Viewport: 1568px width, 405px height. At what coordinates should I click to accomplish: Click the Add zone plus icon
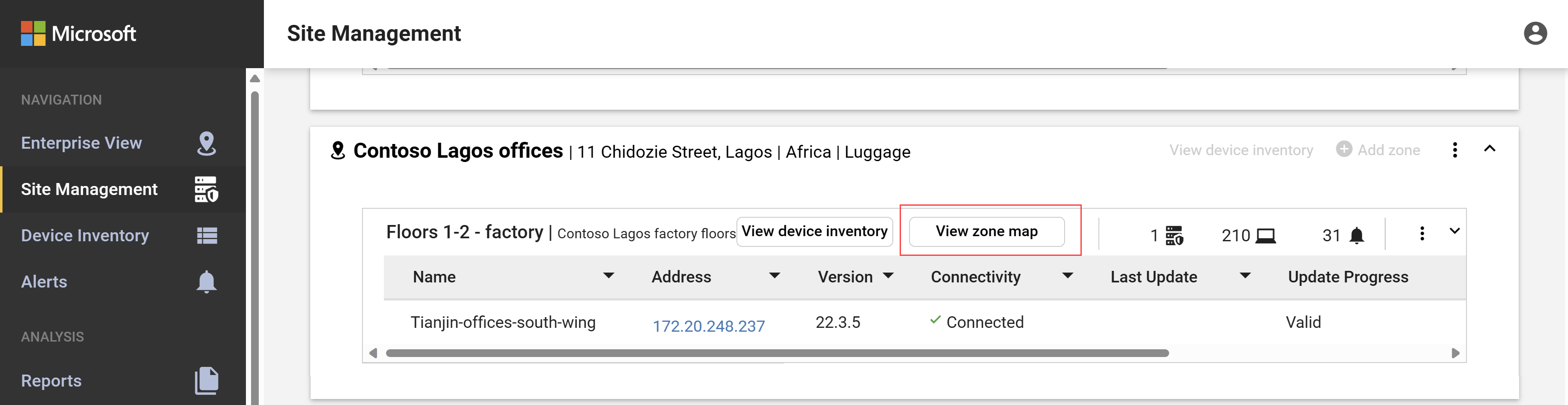1344,149
